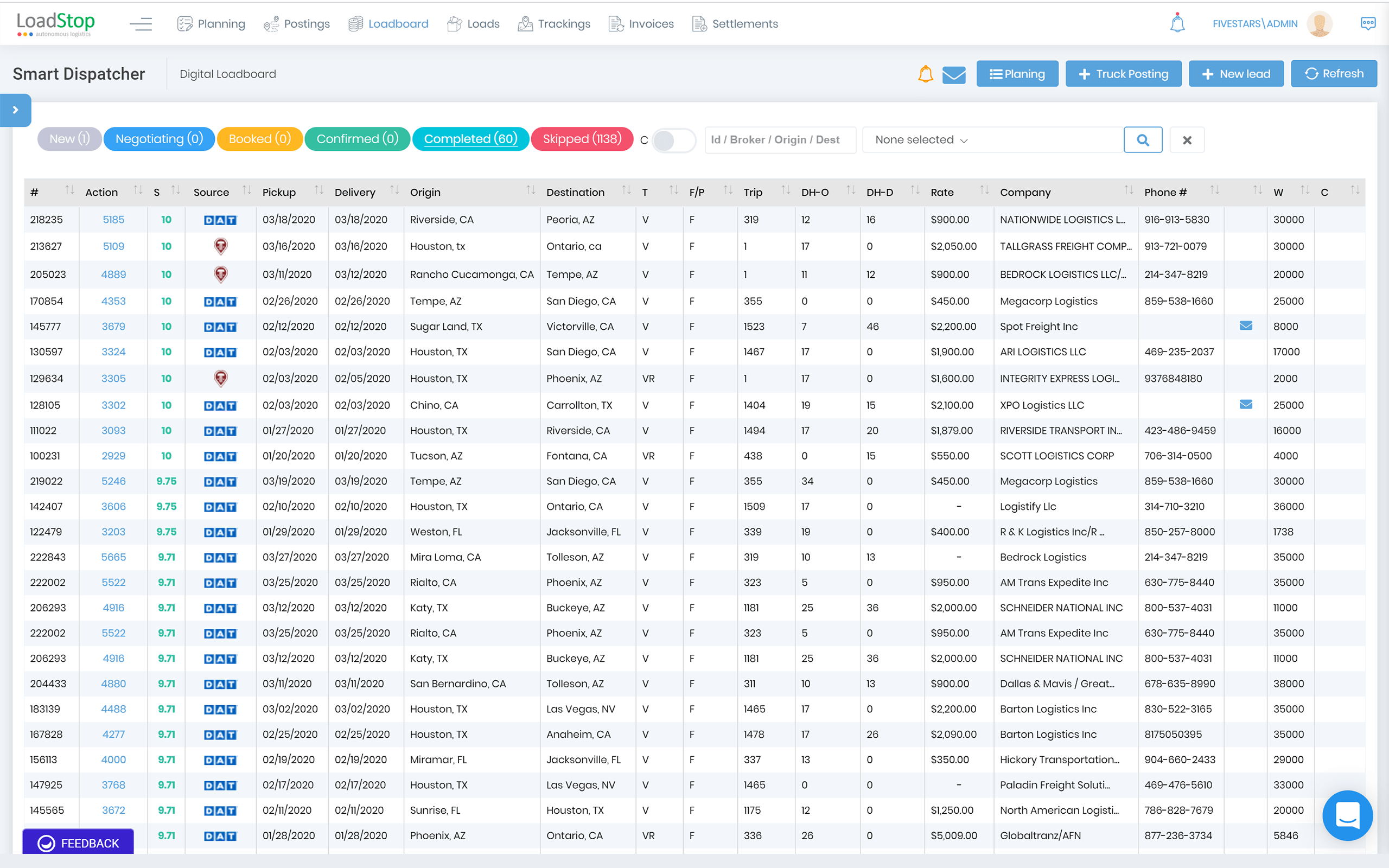Click email icon in Spot Freight row
Image resolution: width=1389 pixels, height=868 pixels.
point(1246,326)
